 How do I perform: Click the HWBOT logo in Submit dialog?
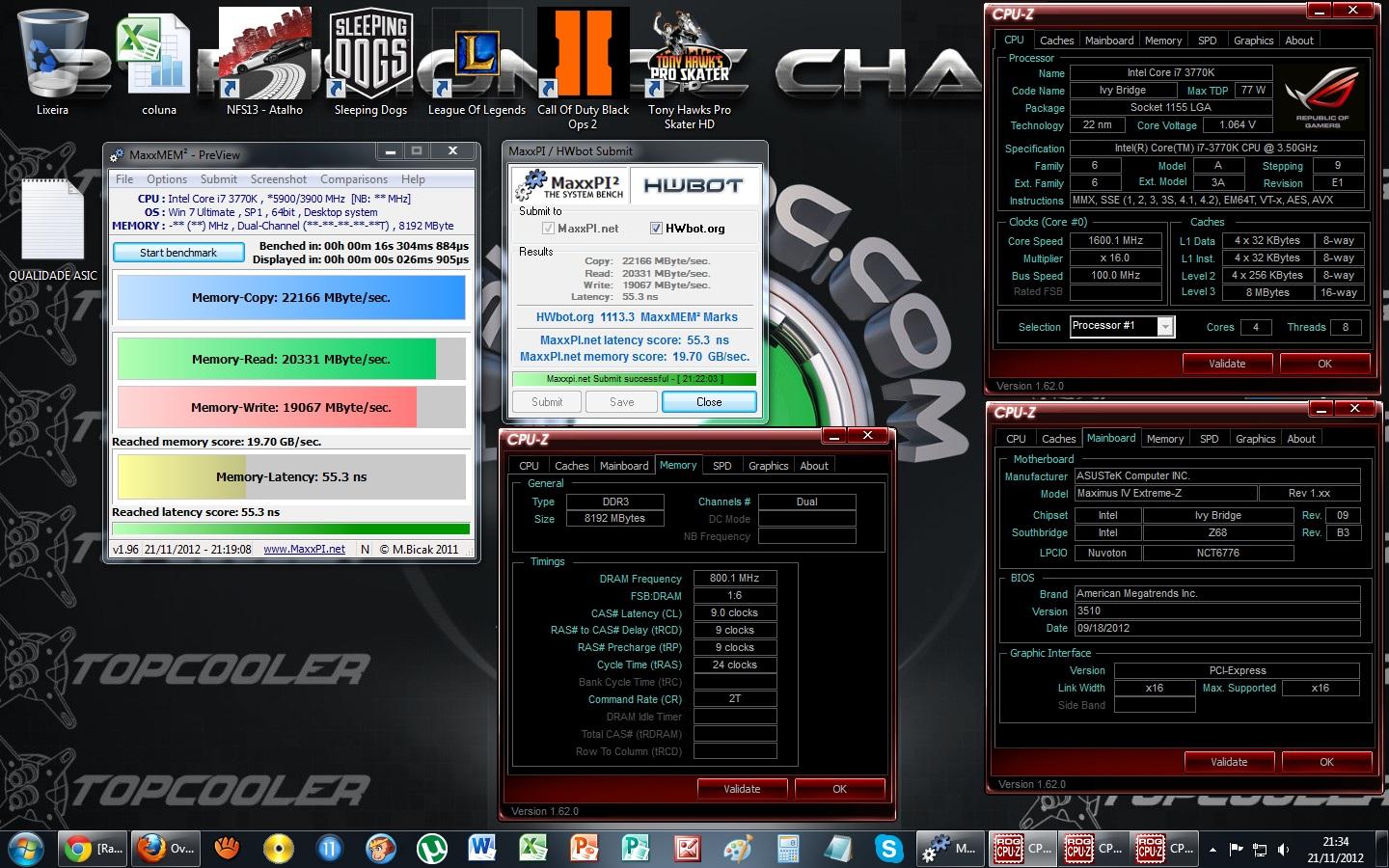[x=693, y=185]
